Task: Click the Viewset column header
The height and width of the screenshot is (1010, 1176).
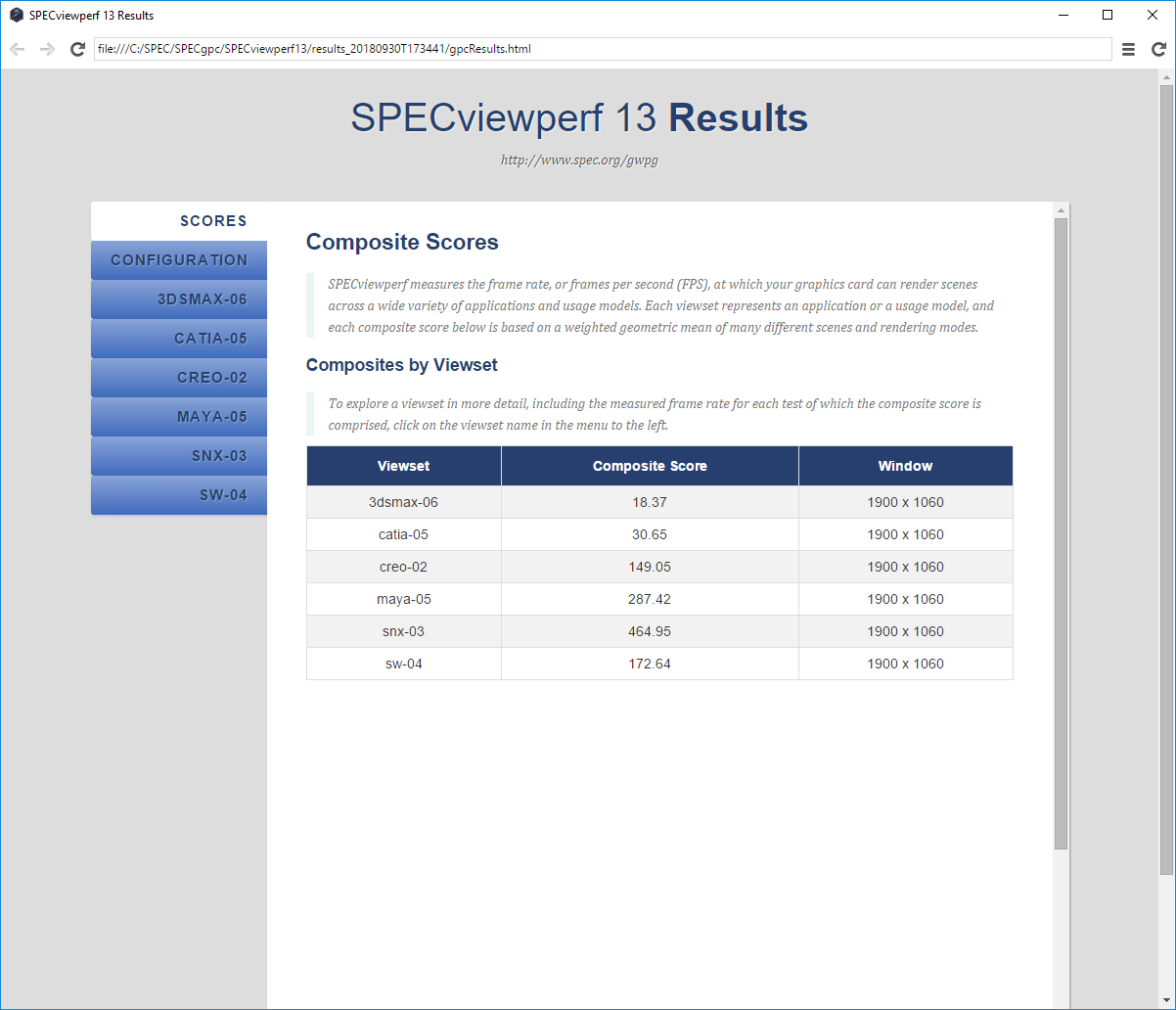Action: click(404, 466)
